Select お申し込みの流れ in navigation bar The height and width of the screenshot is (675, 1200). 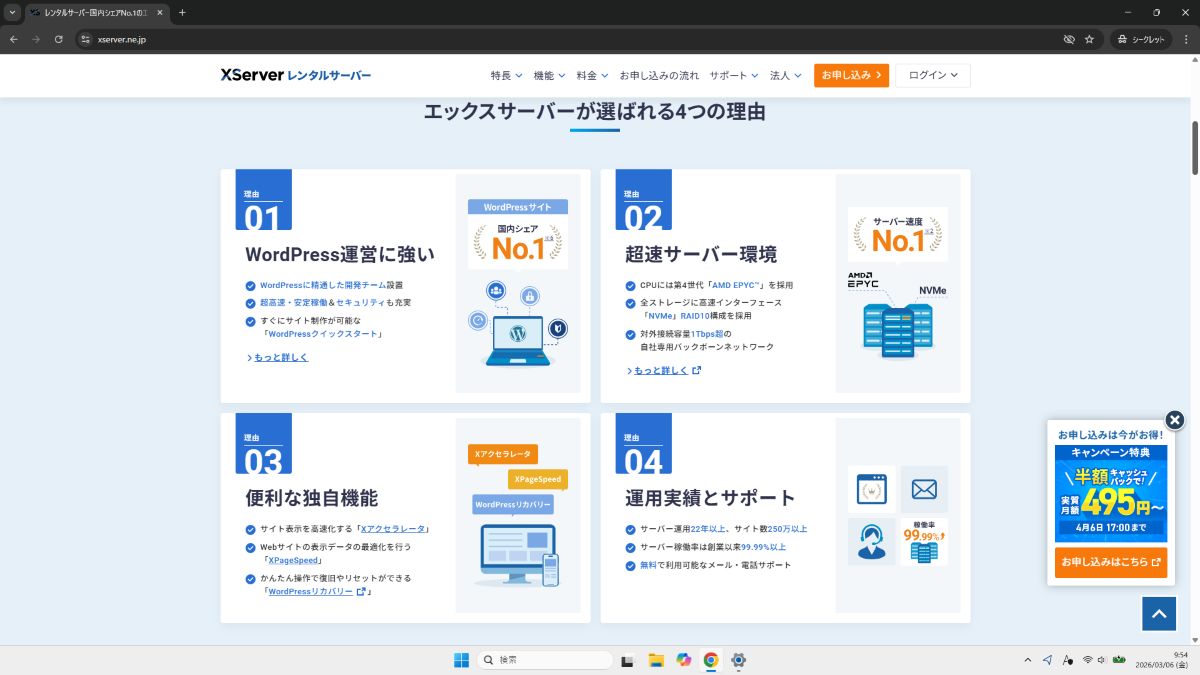coord(659,75)
